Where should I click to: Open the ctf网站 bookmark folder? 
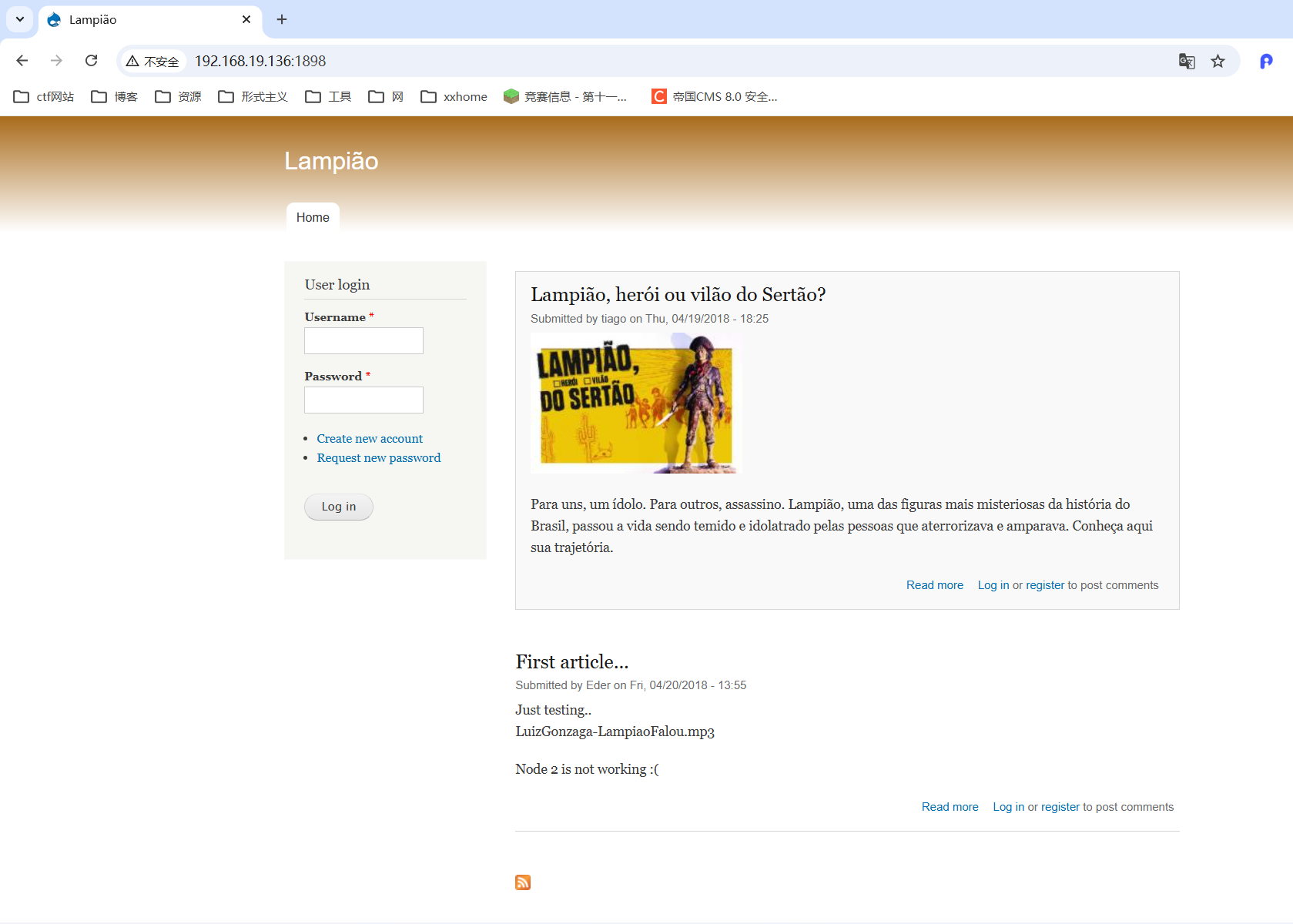(x=44, y=96)
